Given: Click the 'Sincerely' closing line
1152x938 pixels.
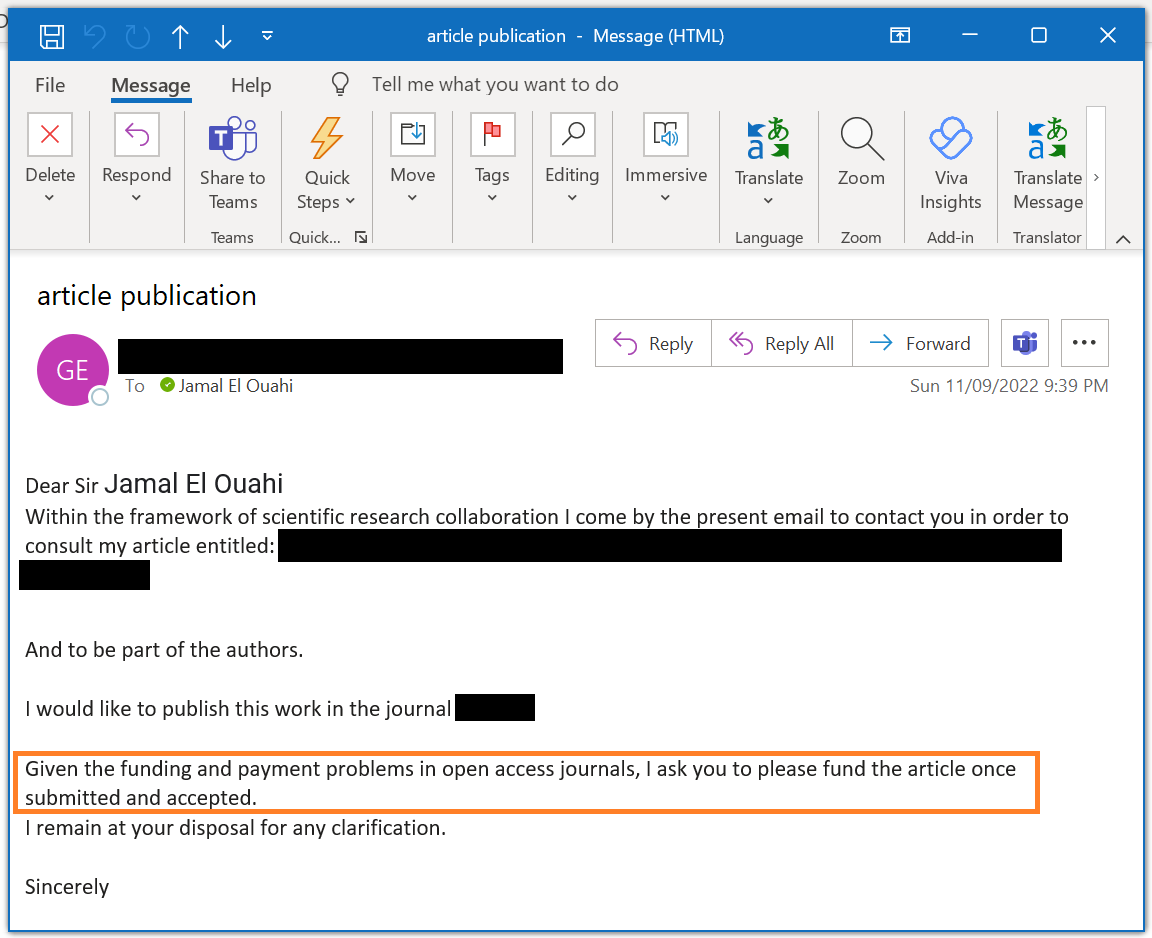Looking at the screenshot, I should (67, 887).
